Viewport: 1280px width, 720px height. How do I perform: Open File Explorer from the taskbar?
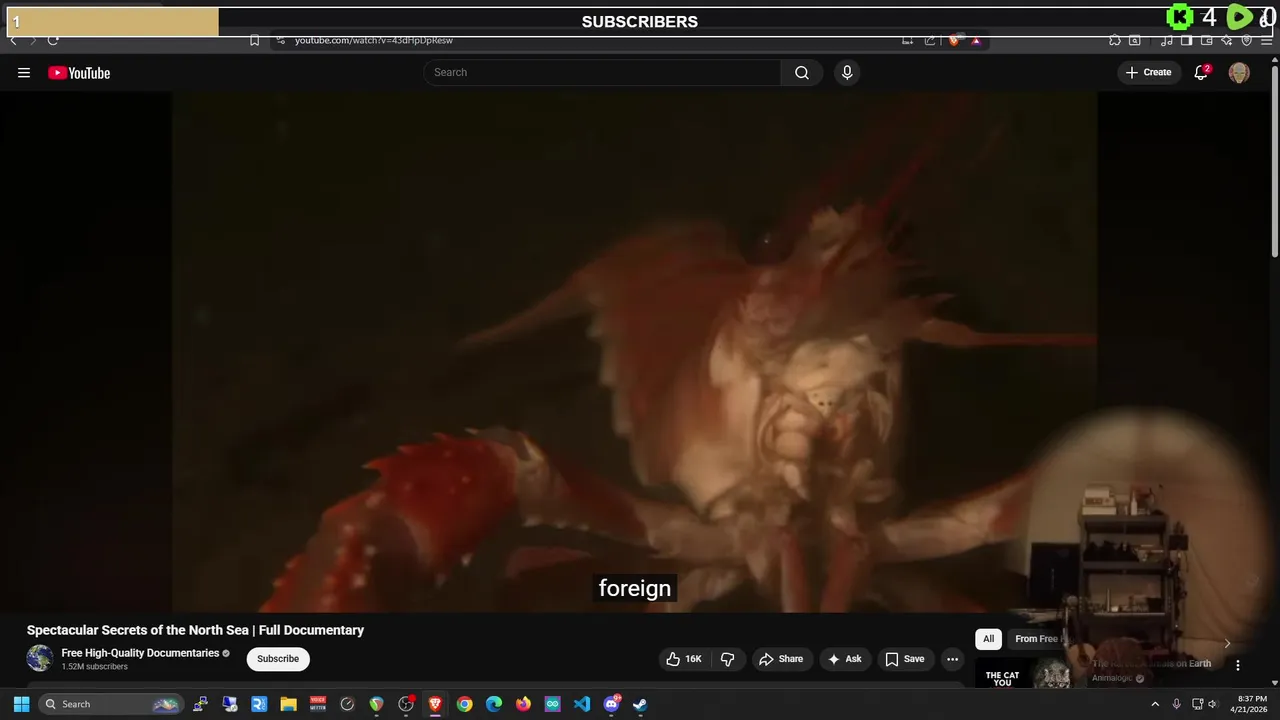tap(289, 704)
